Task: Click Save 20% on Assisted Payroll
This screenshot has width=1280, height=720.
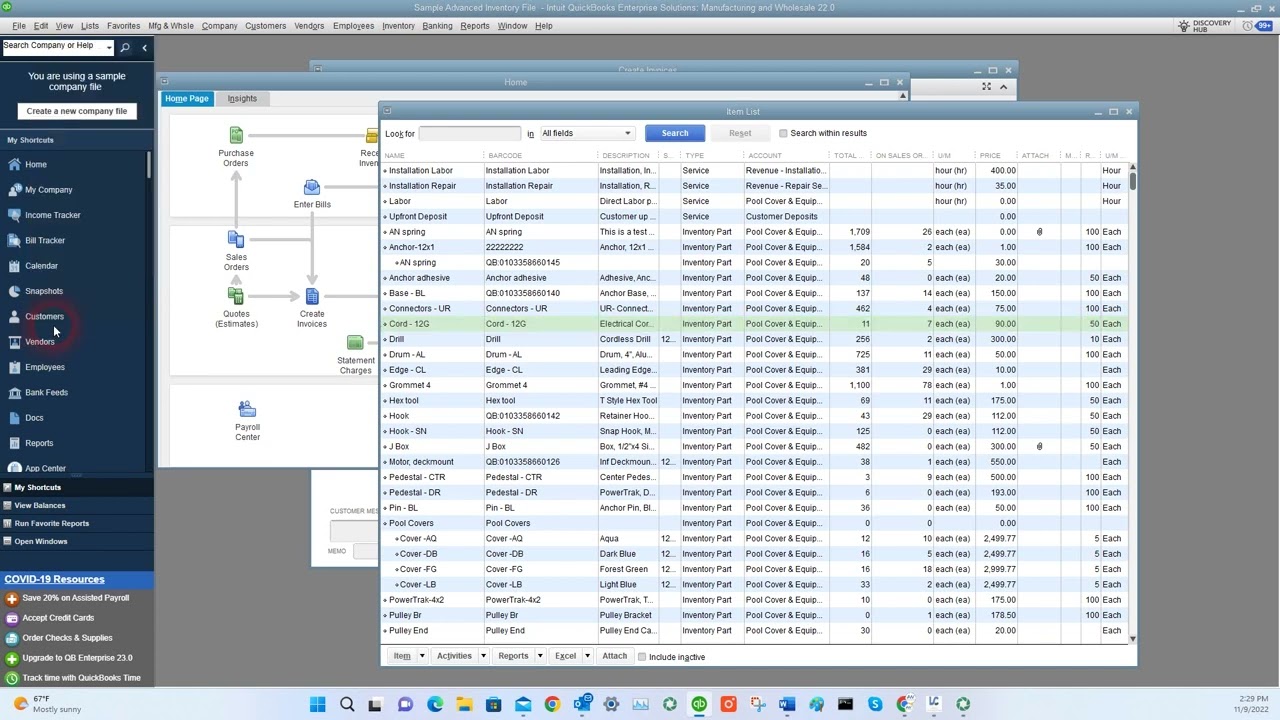Action: click(x=75, y=598)
